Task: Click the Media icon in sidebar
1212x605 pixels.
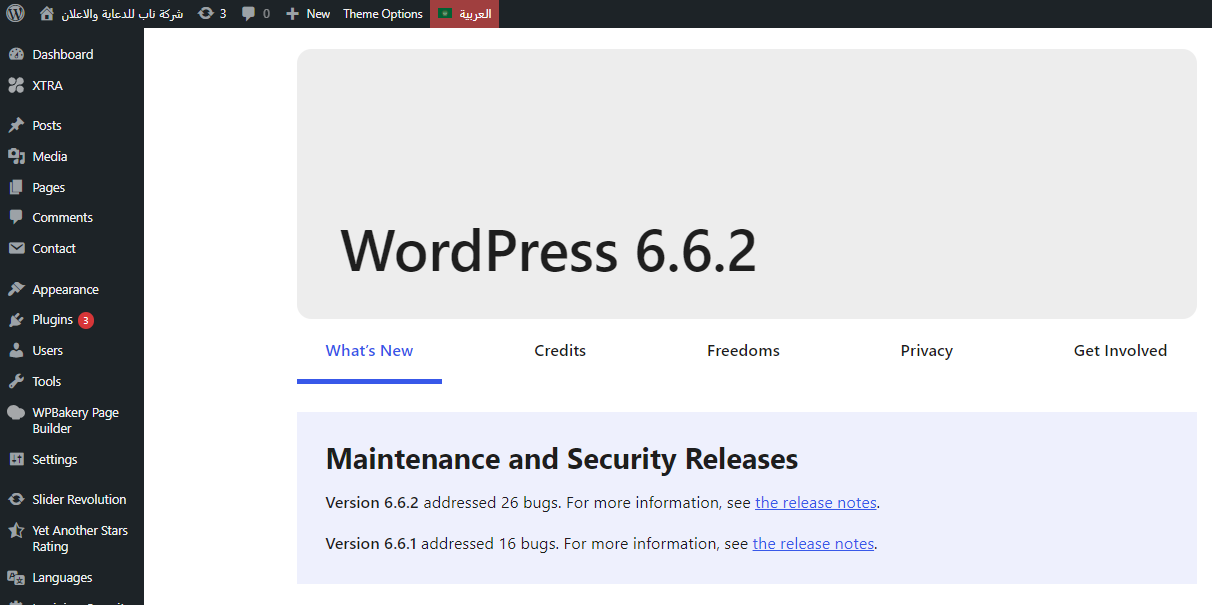Action: pyautogui.click(x=16, y=157)
